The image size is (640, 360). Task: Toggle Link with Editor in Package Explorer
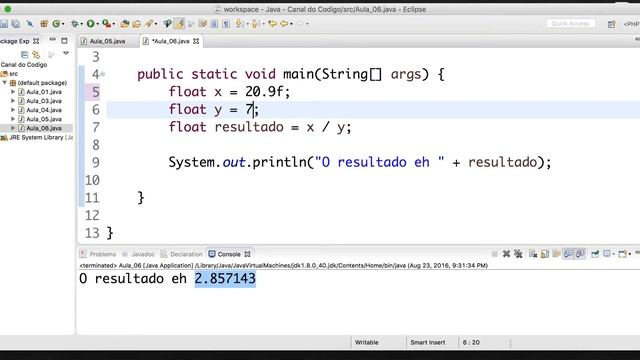[x=36, y=54]
